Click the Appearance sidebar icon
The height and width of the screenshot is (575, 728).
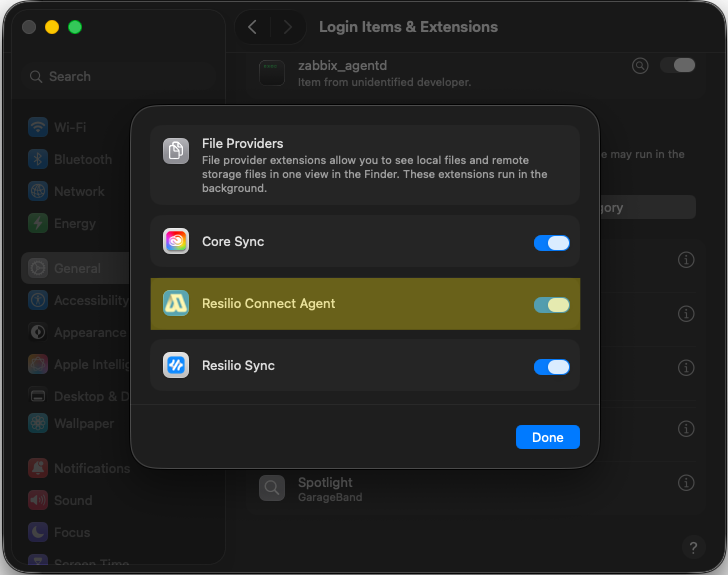point(38,333)
